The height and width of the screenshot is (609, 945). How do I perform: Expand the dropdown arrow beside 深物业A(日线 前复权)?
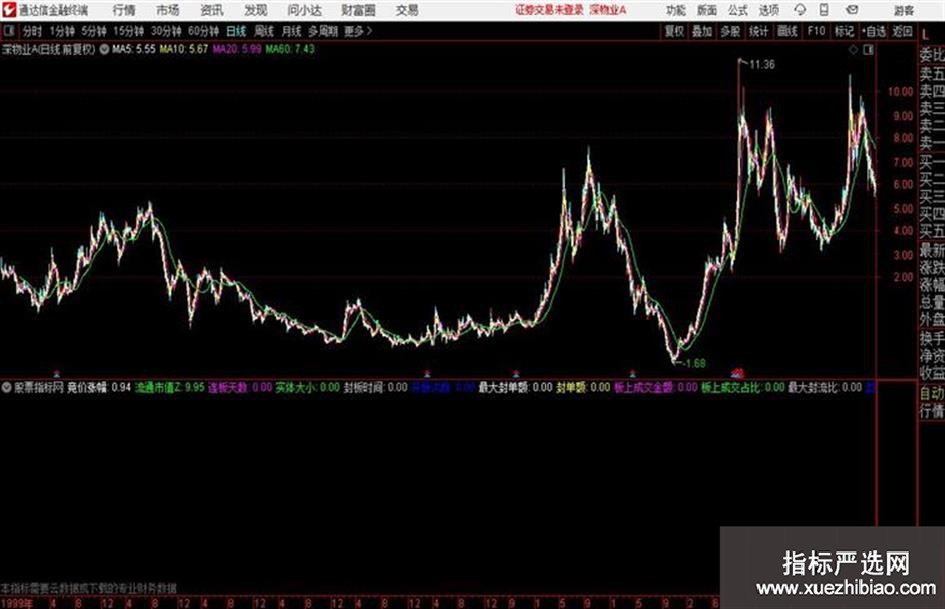(x=104, y=49)
